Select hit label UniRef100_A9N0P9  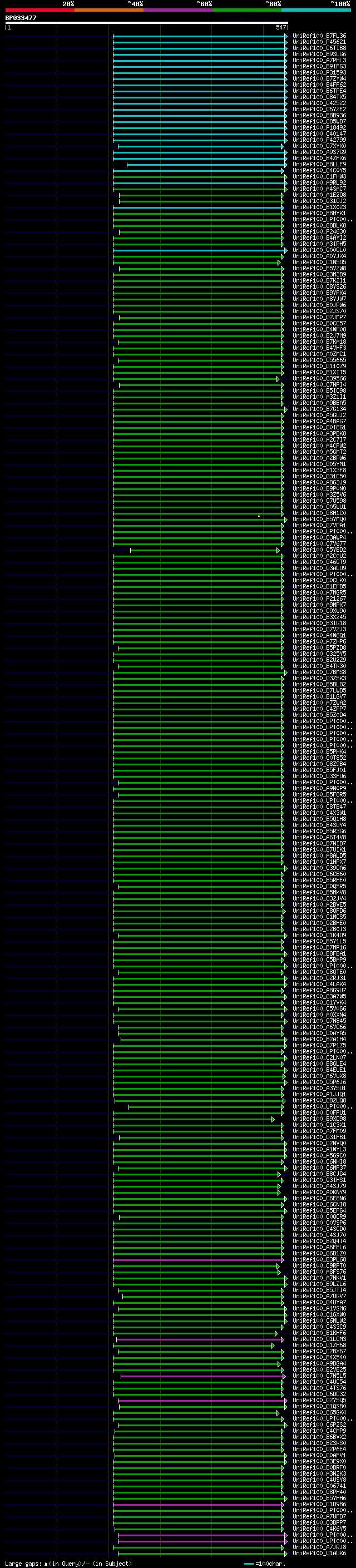(319, 788)
